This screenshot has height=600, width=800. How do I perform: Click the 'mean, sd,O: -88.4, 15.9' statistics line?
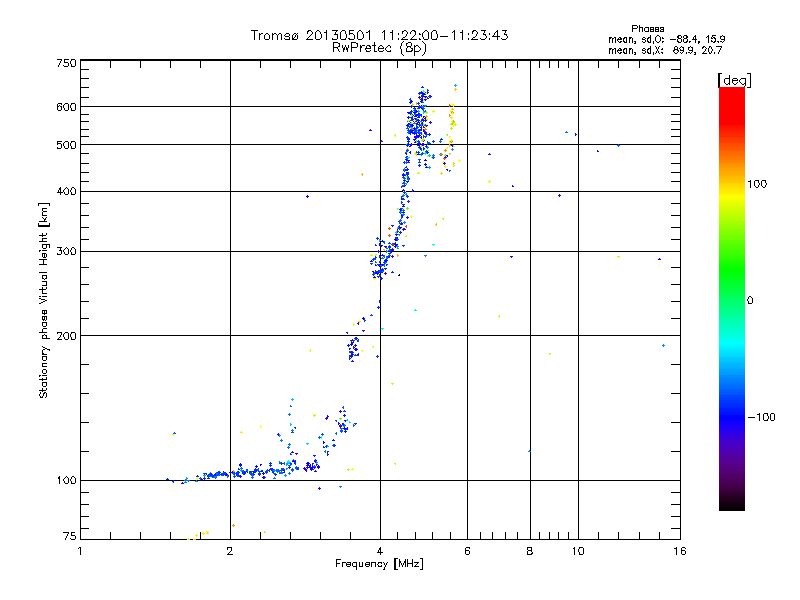(x=667, y=39)
